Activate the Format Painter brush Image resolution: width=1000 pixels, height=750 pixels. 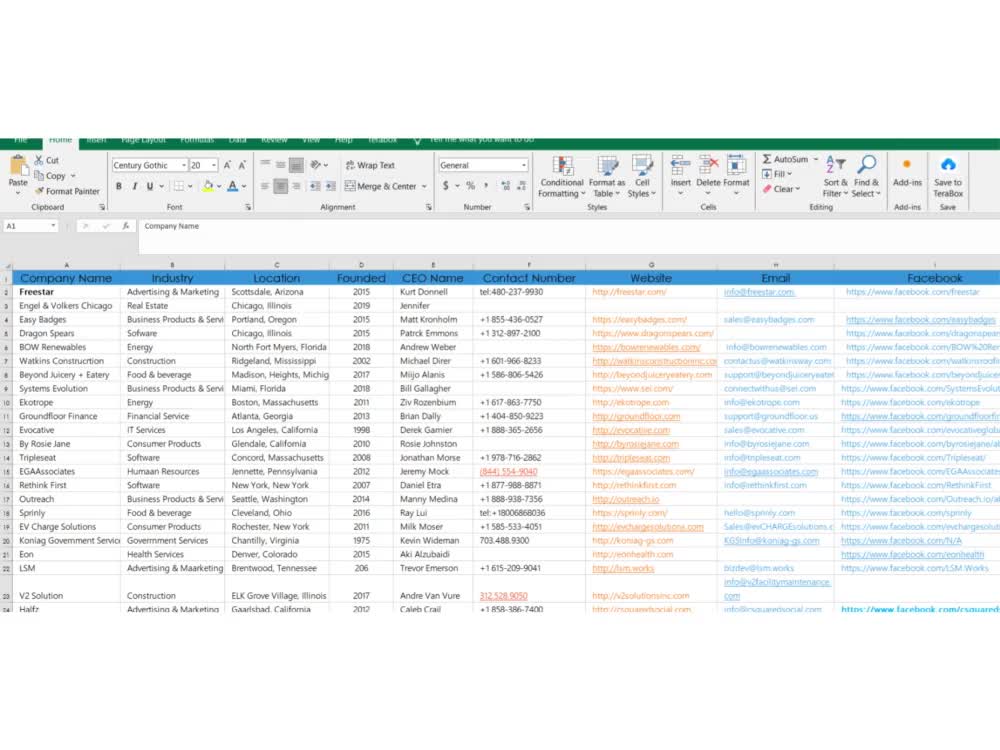pyautogui.click(x=40, y=191)
